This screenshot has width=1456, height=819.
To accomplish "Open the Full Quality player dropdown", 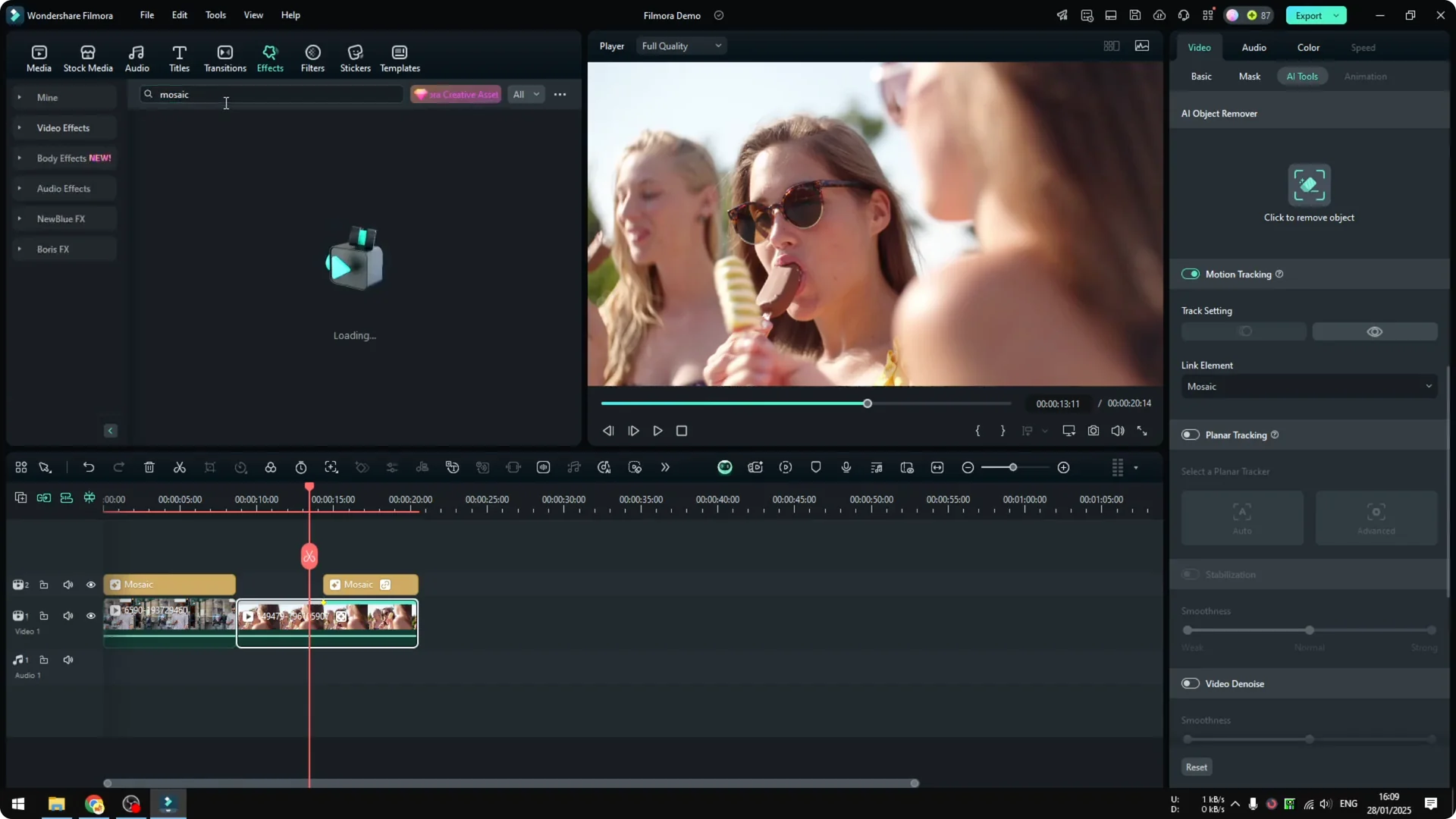I will (680, 45).
